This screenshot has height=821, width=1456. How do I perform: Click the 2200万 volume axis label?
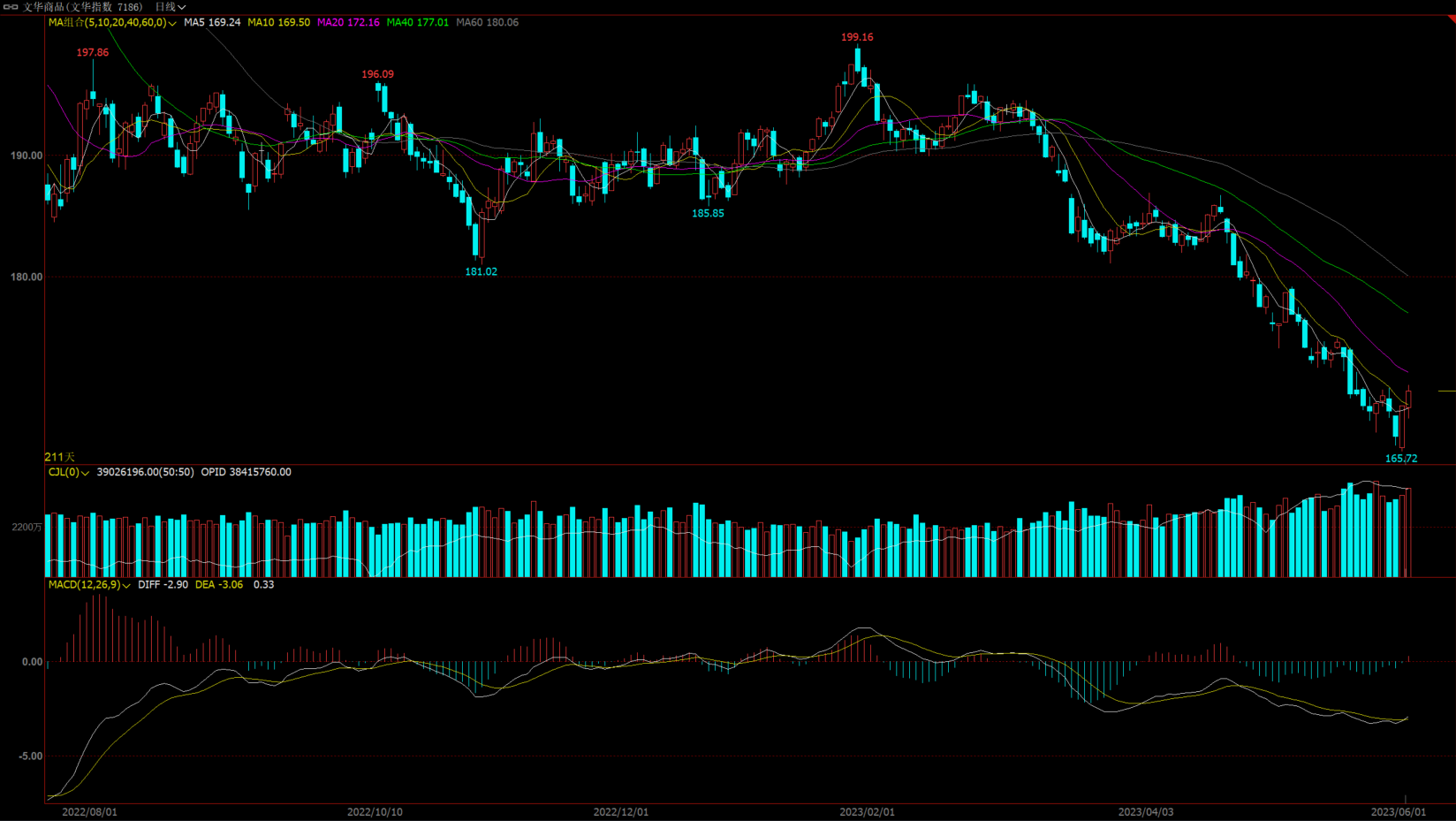pyautogui.click(x=27, y=527)
